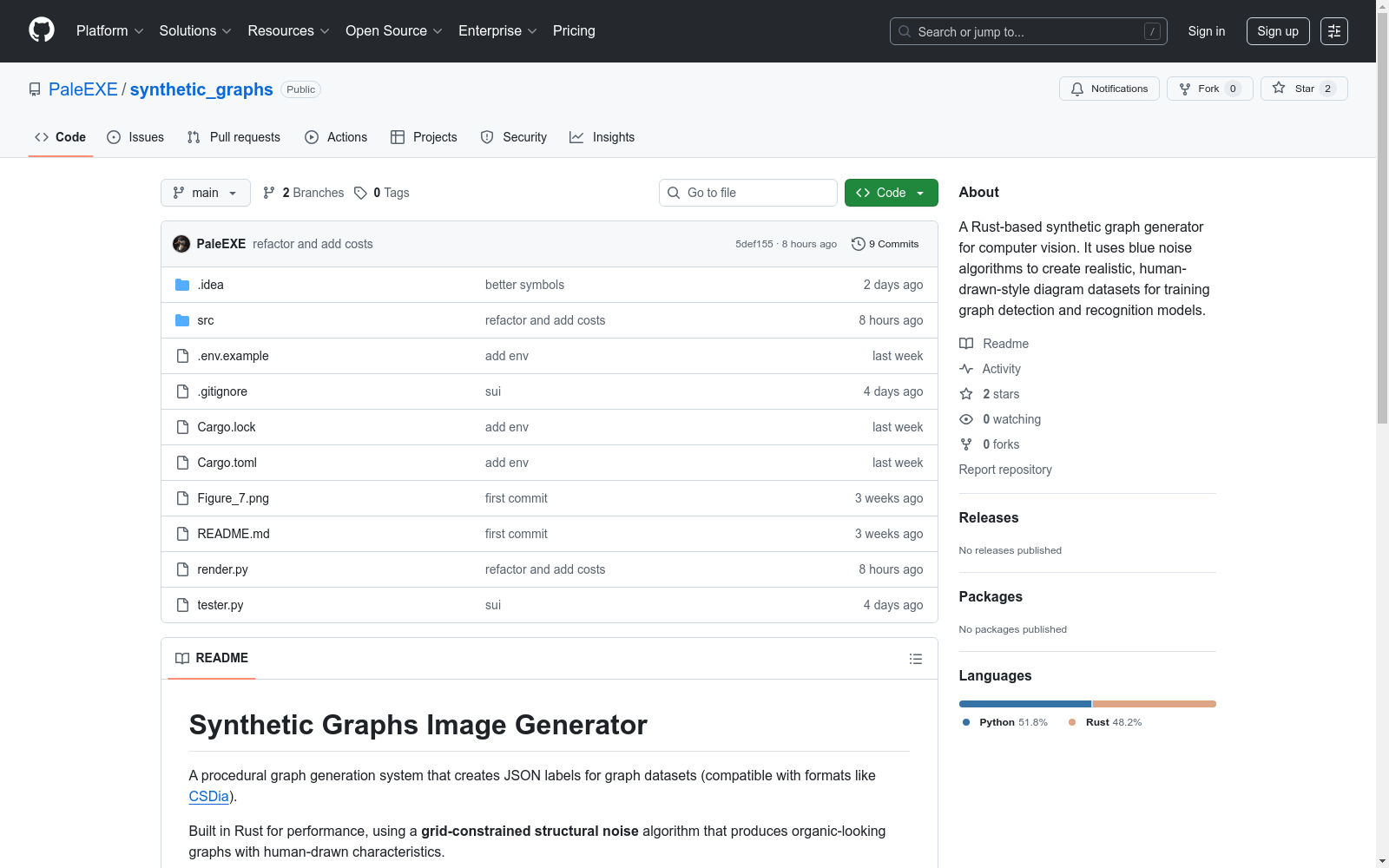Expand the Platform menu
Screen dimensions: 1389x868
pos(109,31)
